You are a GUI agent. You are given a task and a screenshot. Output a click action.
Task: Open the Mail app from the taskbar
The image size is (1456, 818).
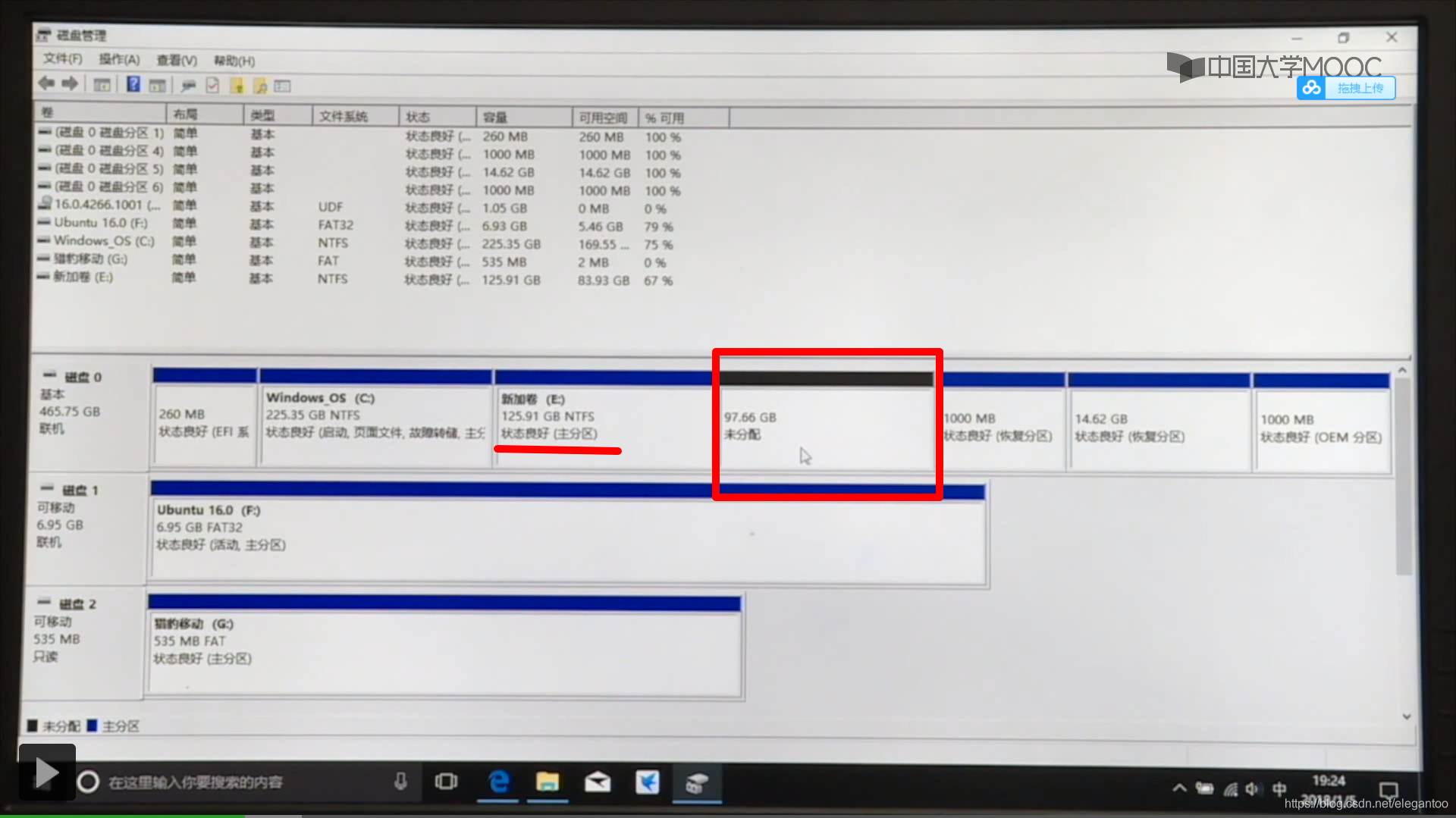pyautogui.click(x=598, y=782)
